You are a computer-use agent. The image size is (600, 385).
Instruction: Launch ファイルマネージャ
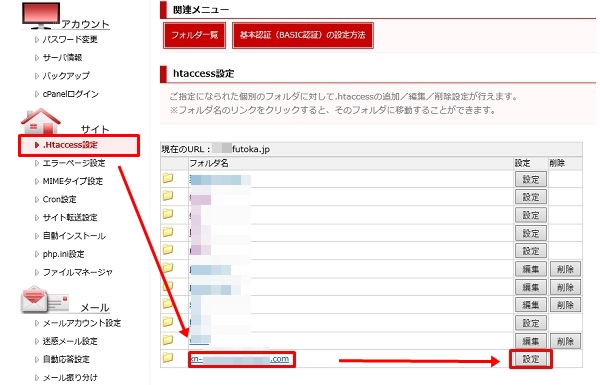pos(78,272)
